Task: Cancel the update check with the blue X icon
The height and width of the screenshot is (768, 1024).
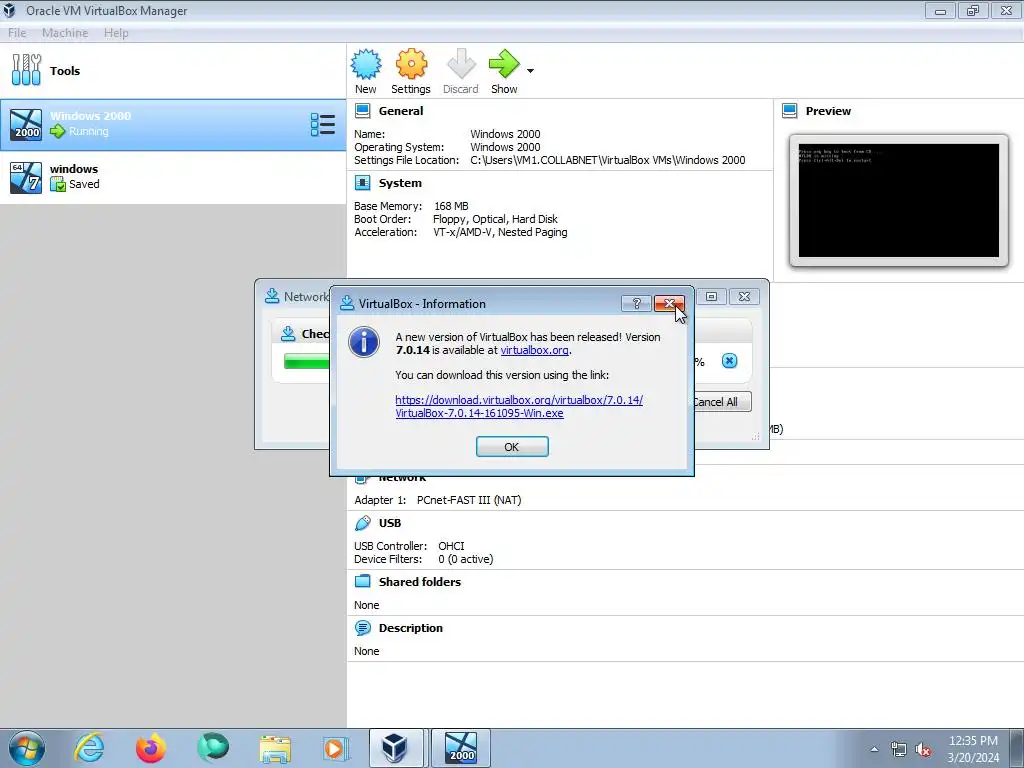Action: tap(729, 360)
